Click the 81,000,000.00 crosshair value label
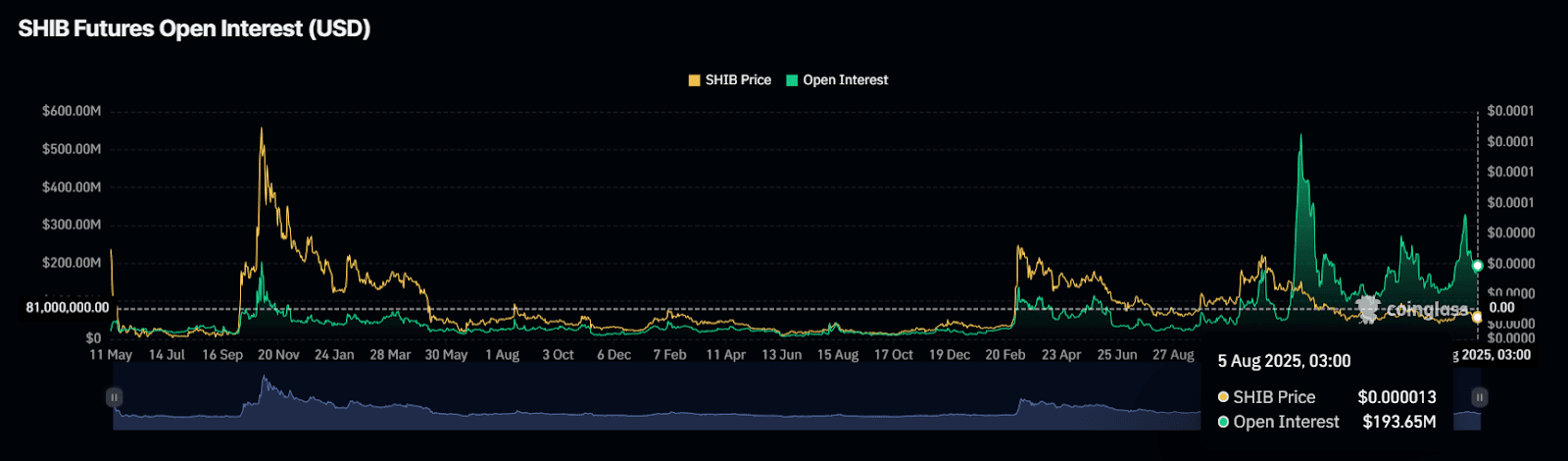The height and width of the screenshot is (461, 1568). (x=68, y=308)
